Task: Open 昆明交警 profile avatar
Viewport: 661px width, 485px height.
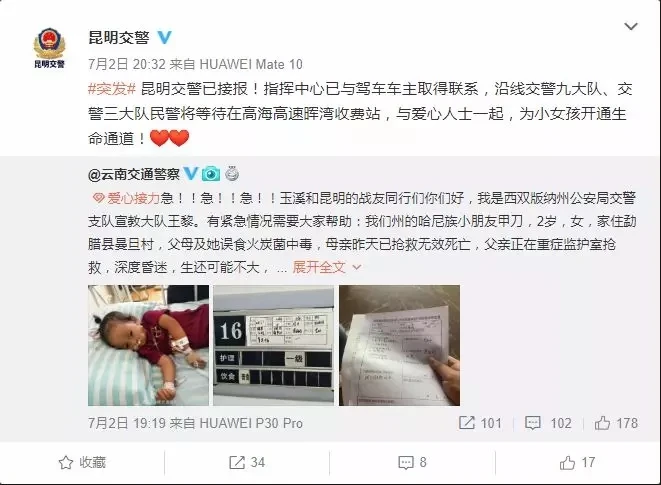Action: tap(49, 47)
